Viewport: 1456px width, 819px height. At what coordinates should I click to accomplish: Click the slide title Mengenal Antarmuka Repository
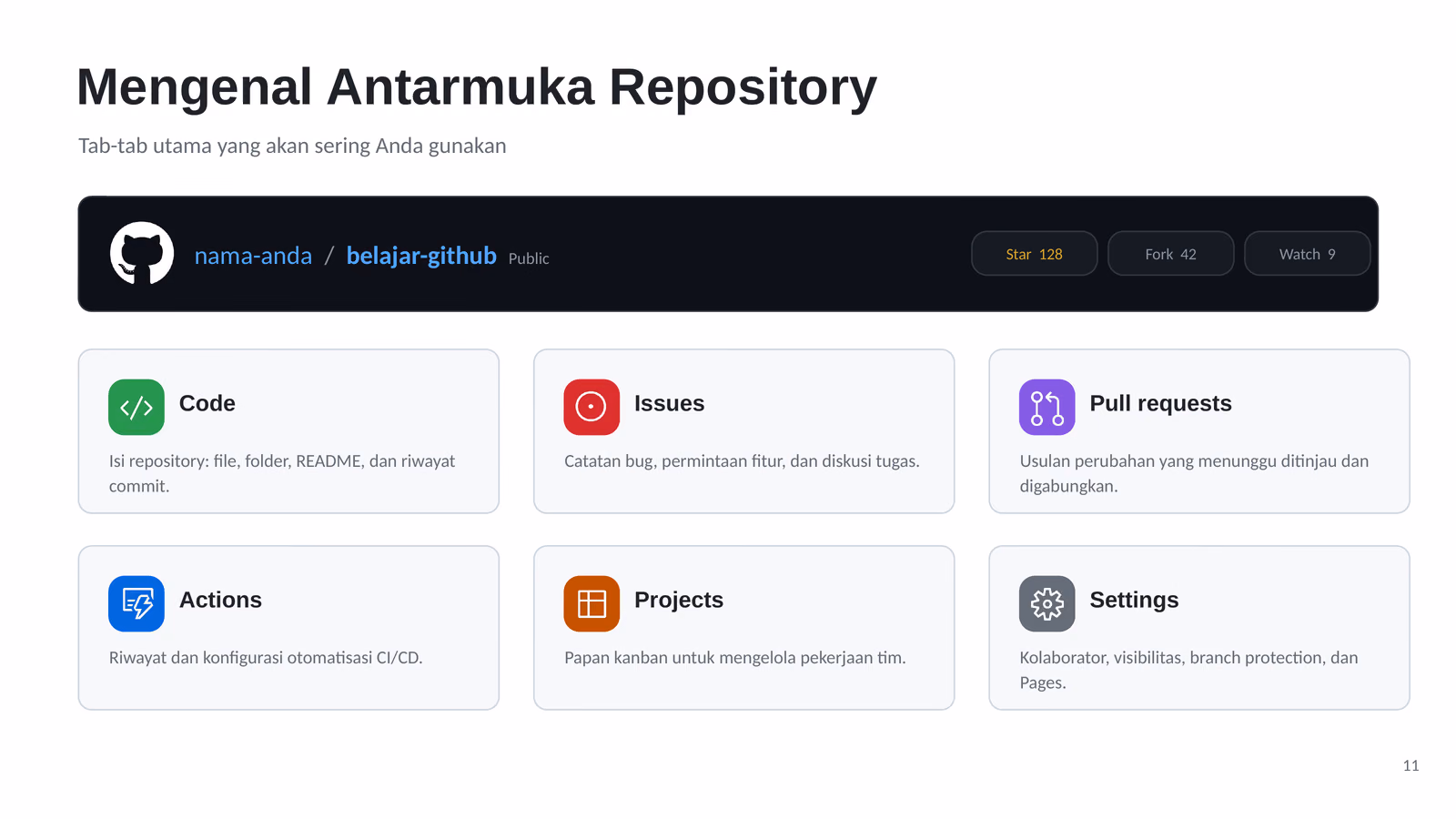(477, 87)
